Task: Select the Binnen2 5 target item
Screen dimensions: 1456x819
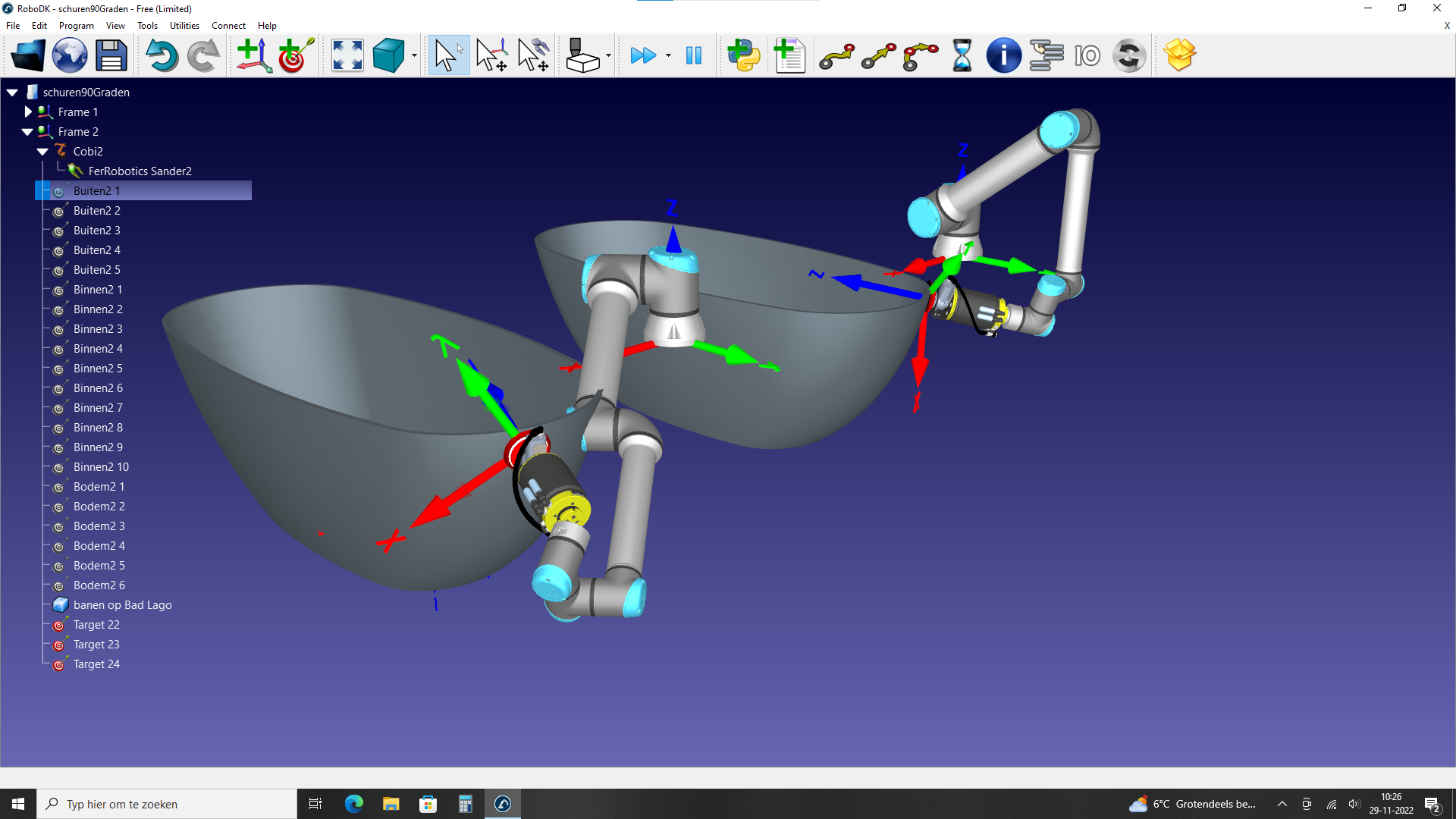Action: 98,368
